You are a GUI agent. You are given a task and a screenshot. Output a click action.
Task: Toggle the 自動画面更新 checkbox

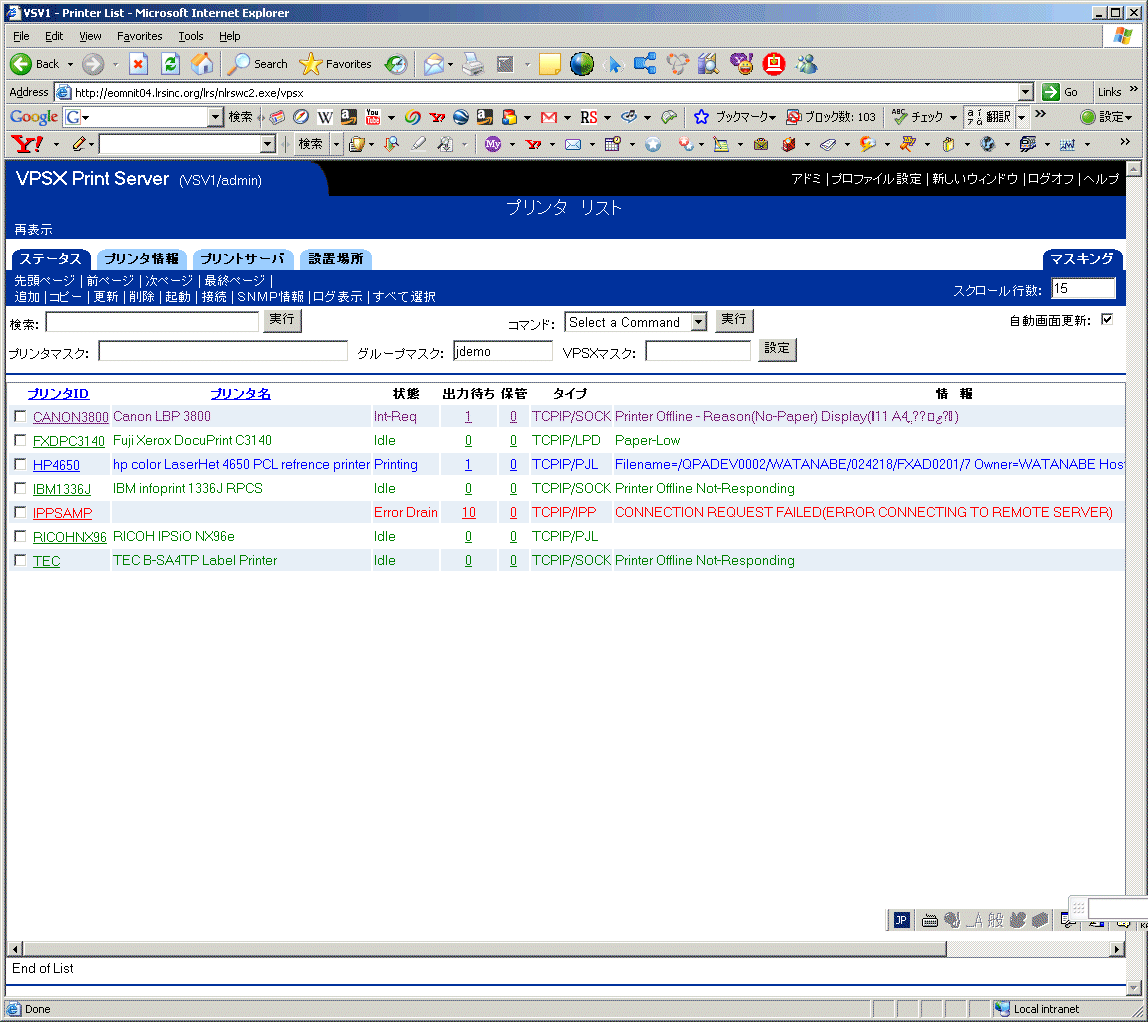(1106, 320)
